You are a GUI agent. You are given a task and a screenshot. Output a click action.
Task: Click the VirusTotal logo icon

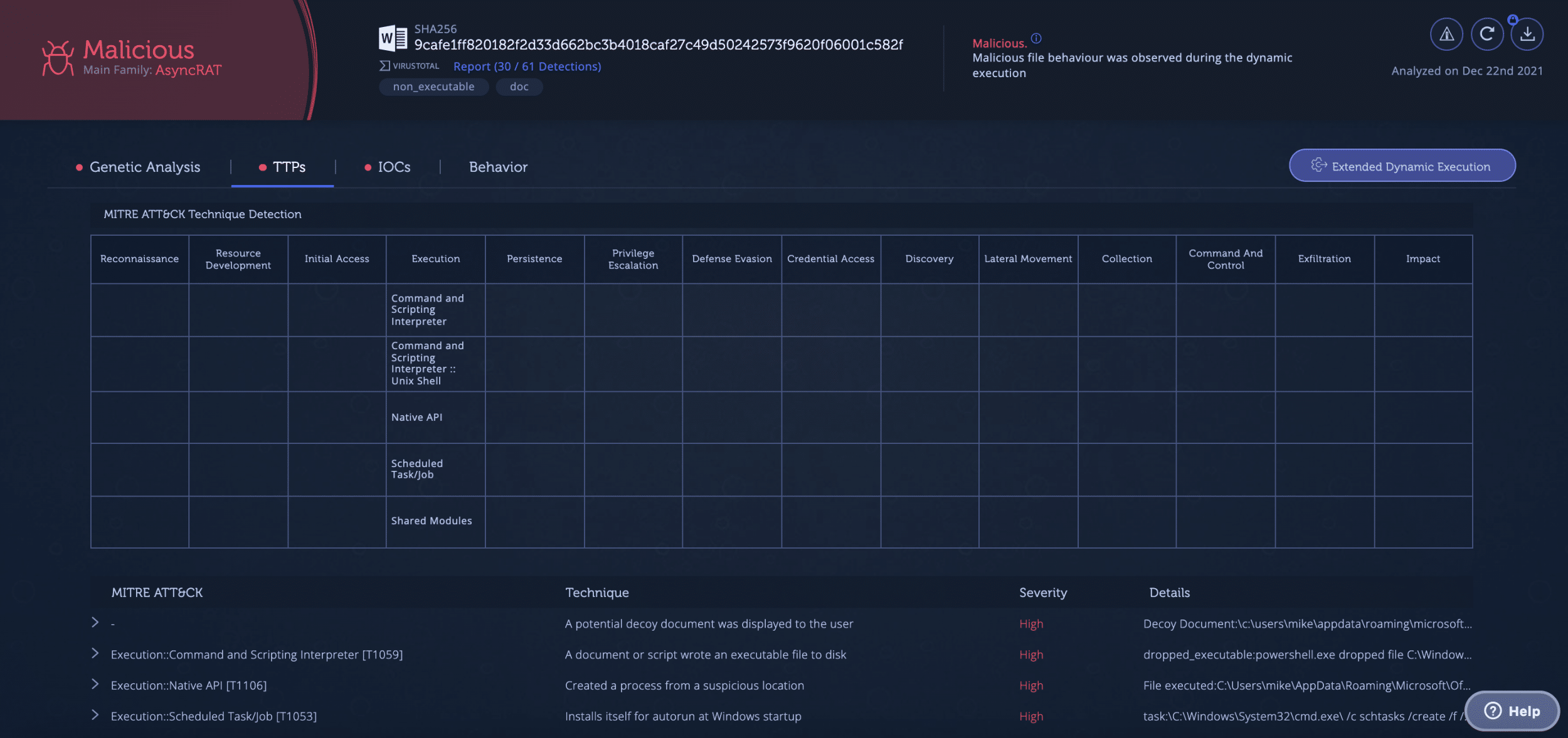click(x=384, y=66)
